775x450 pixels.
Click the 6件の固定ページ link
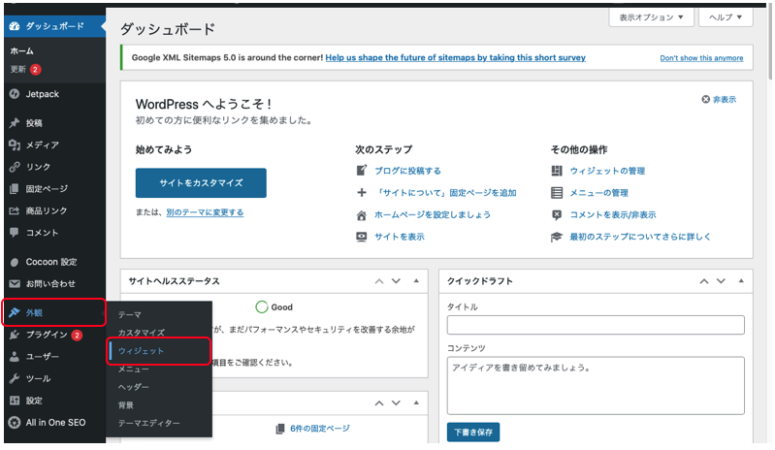point(320,428)
